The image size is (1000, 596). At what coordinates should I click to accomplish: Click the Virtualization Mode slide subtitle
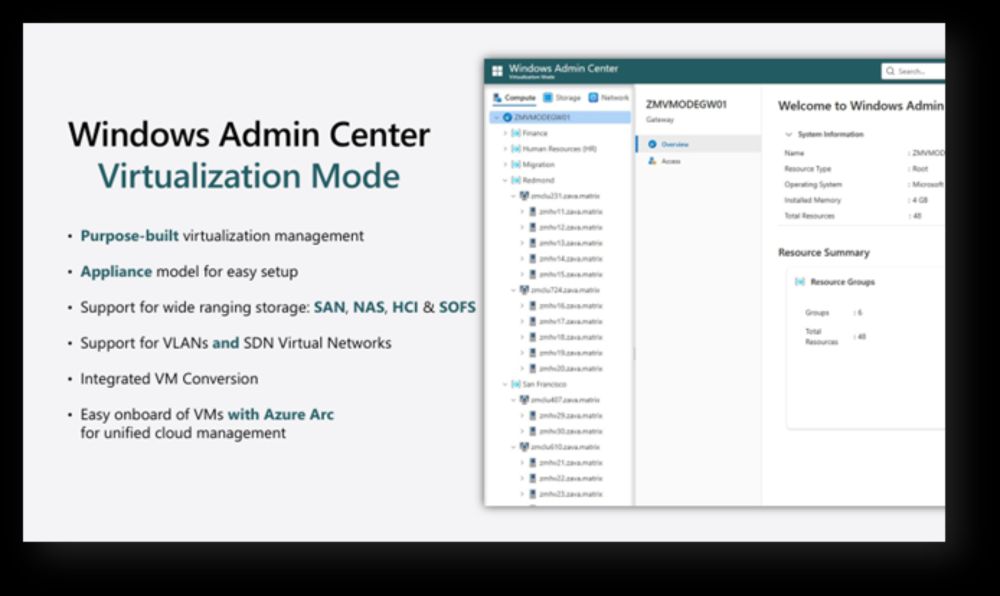(x=249, y=176)
